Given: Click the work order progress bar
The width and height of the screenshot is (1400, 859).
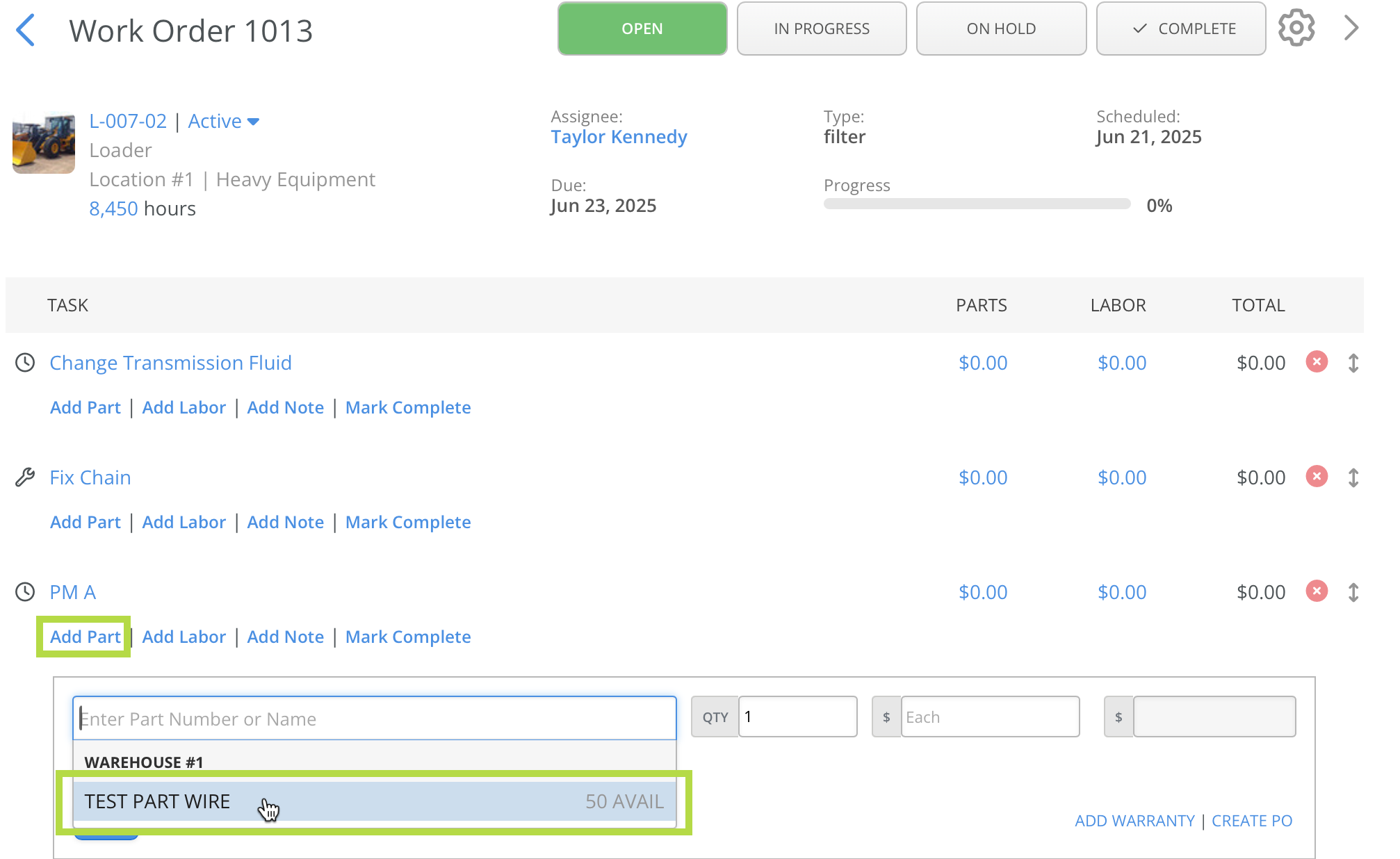Looking at the screenshot, I should click(977, 204).
